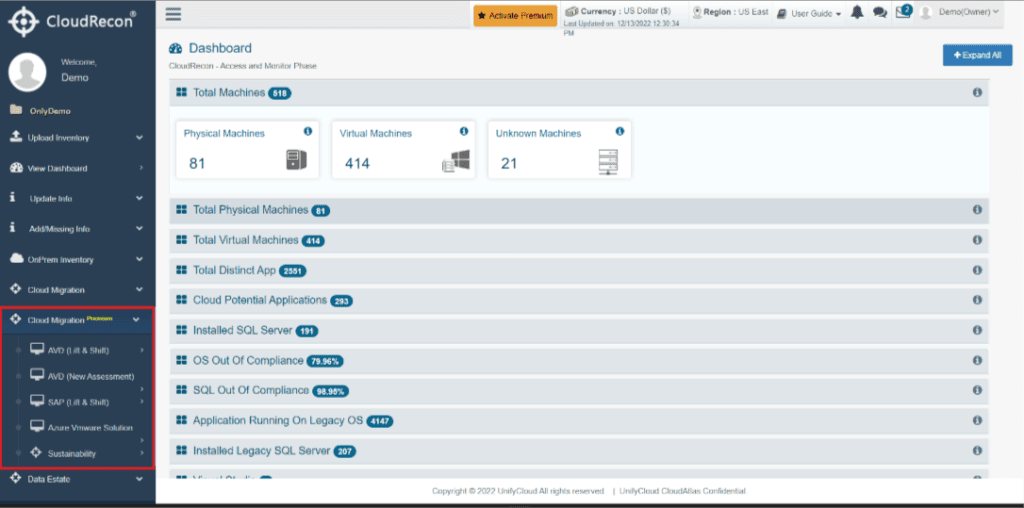Click the hamburger menu icon
Viewport: 1024px width, 508px height.
(x=173, y=14)
